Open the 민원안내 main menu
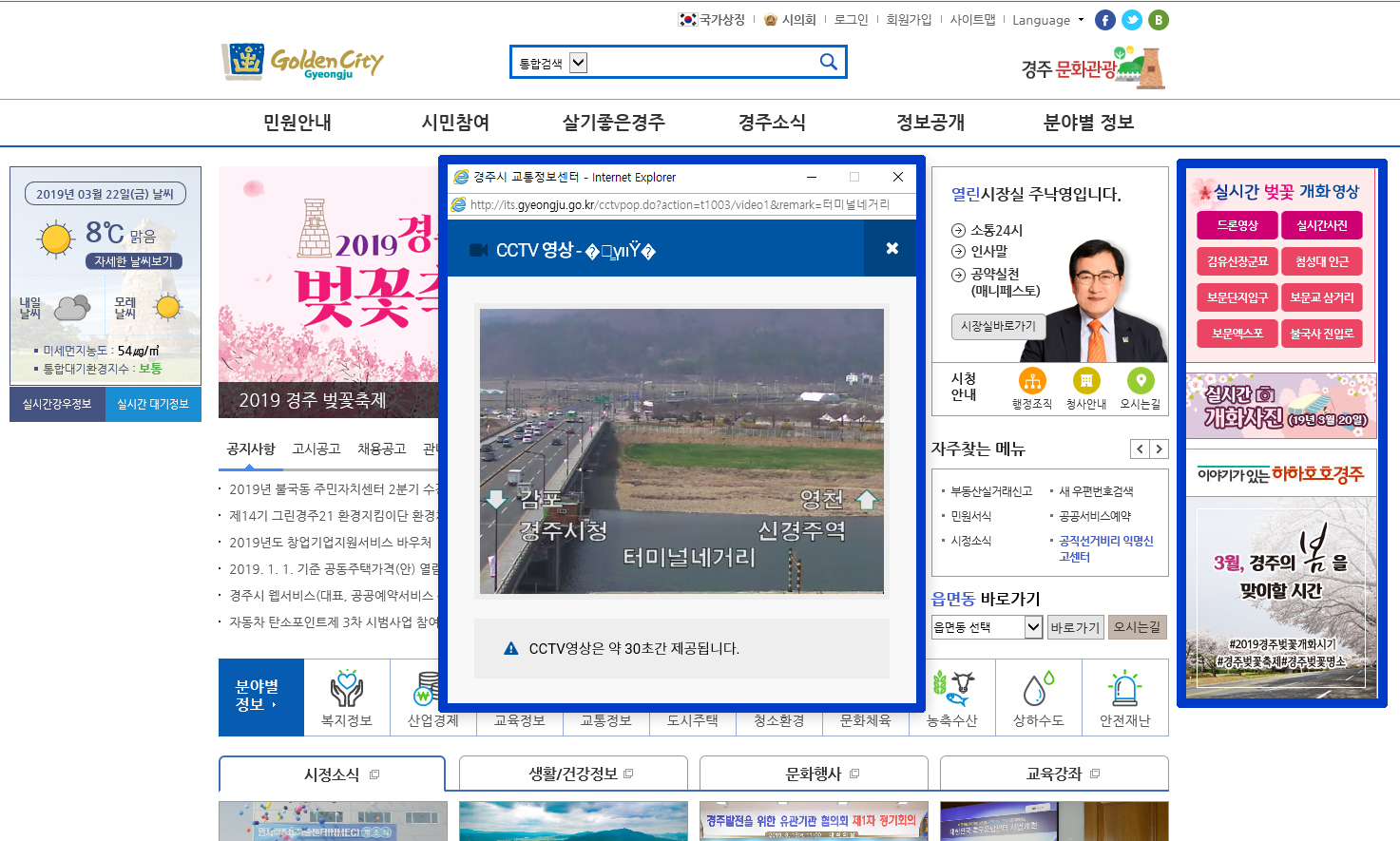Image resolution: width=1400 pixels, height=841 pixels. (297, 123)
